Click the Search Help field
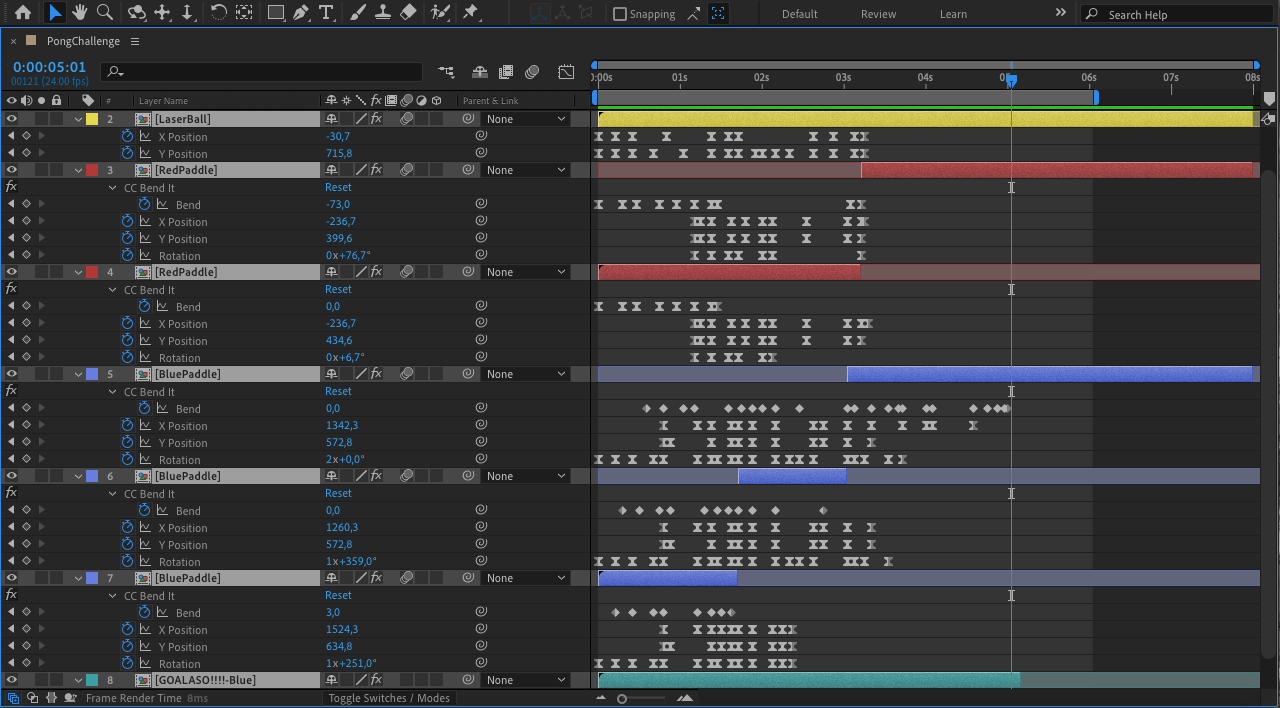 1177,14
